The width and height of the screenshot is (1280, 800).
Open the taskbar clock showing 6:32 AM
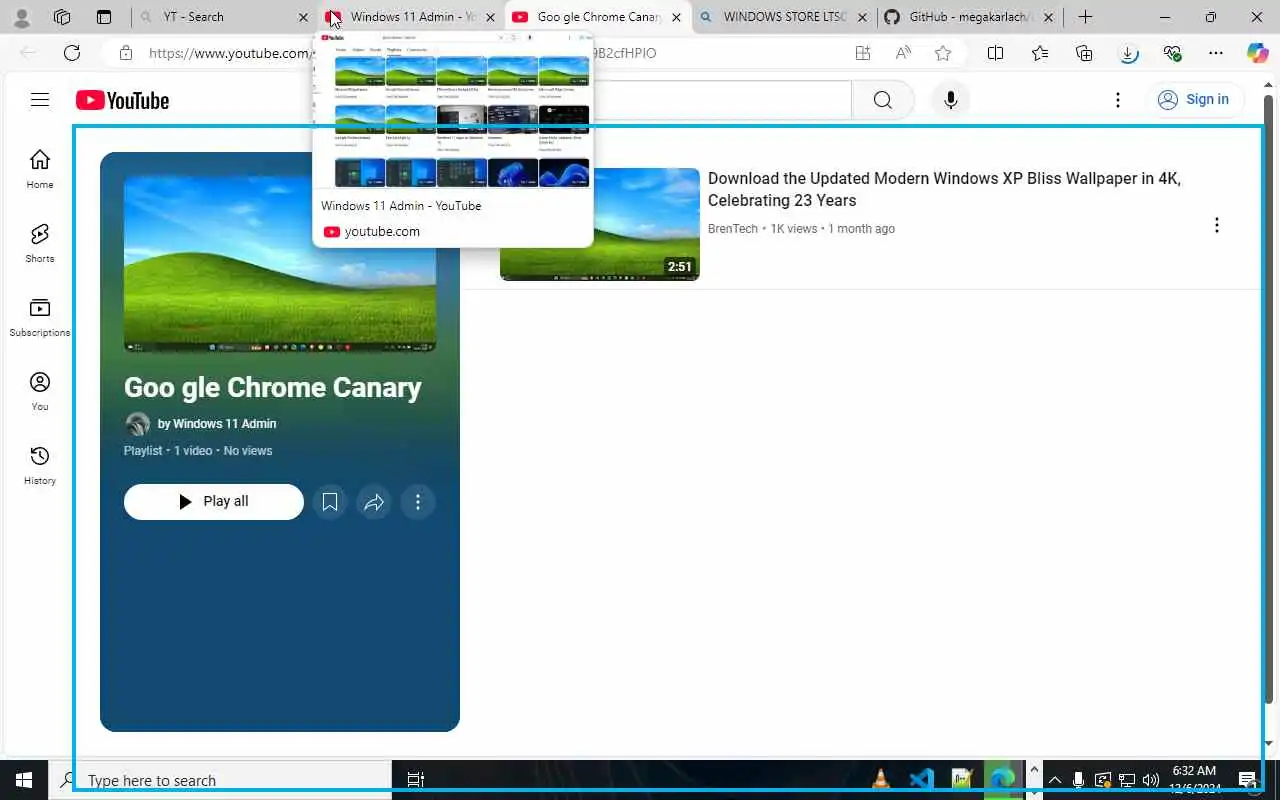click(1194, 780)
